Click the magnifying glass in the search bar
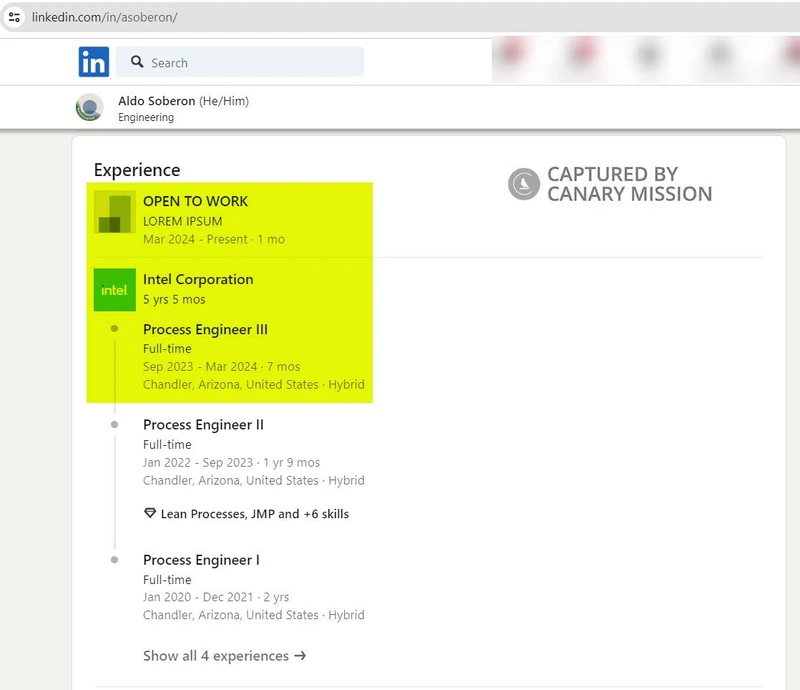 pyautogui.click(x=136, y=62)
